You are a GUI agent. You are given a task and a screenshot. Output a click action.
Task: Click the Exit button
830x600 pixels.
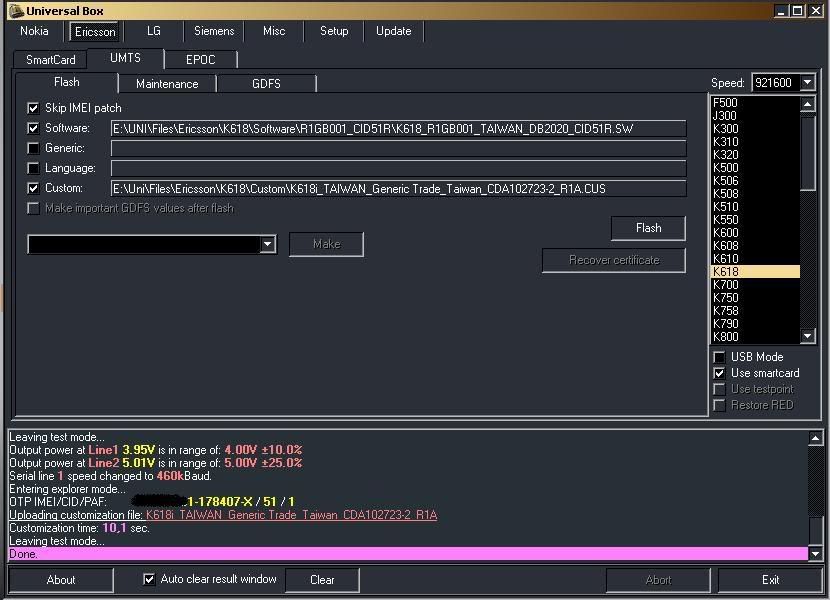[770, 580]
